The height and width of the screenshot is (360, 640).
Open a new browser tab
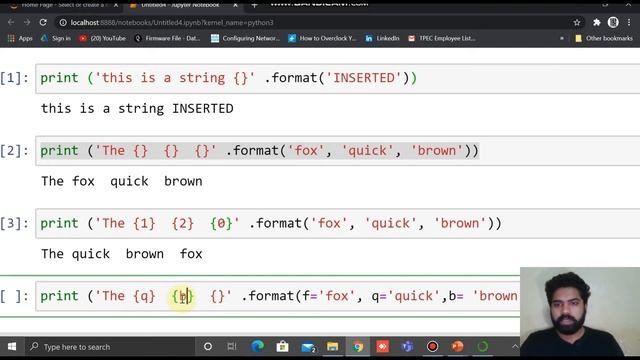tap(254, 5)
